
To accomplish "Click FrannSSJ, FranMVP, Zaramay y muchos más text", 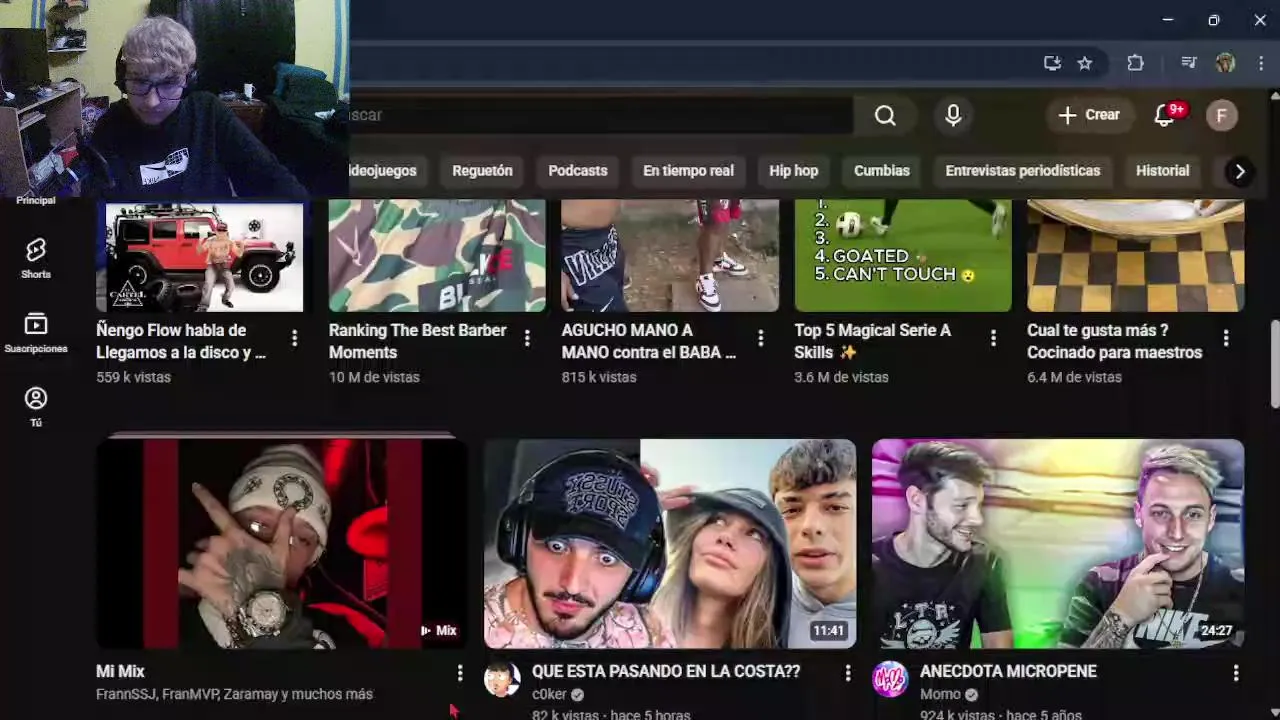I will point(234,694).
